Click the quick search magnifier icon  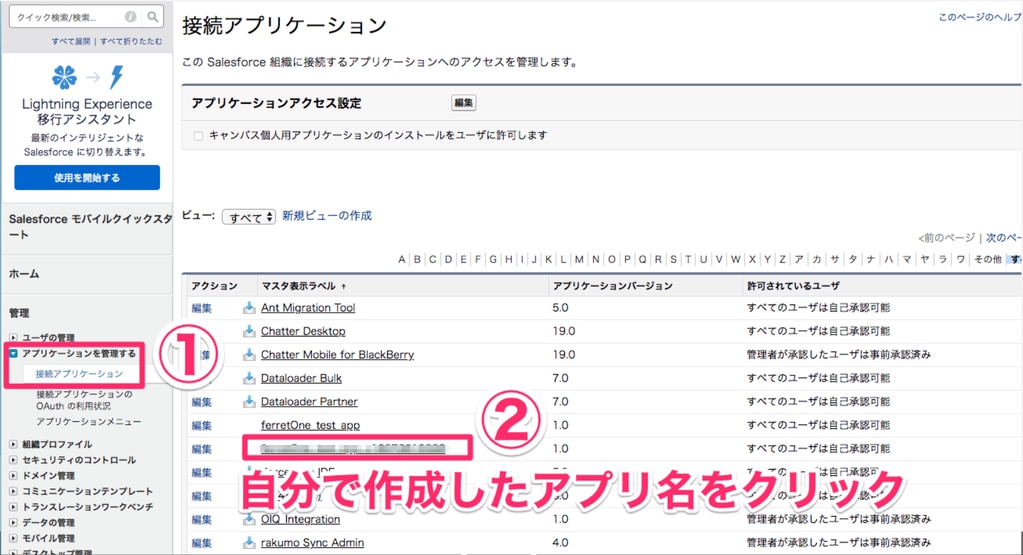tap(152, 17)
